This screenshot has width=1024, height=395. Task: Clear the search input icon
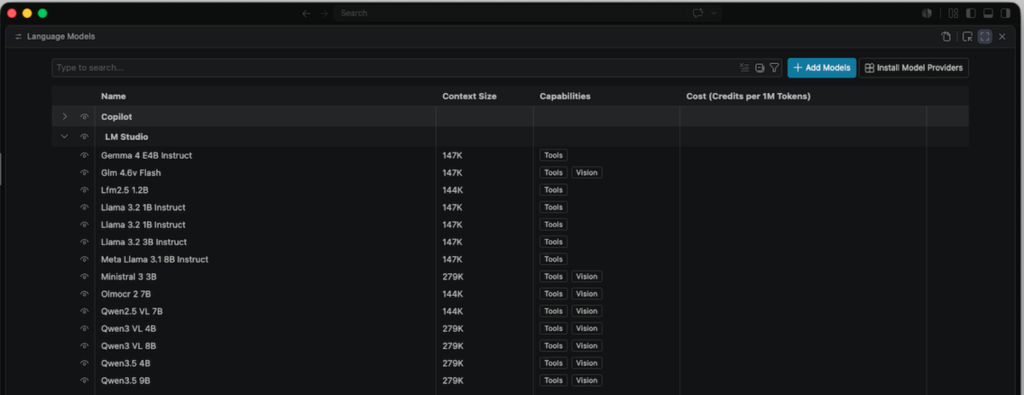[x=744, y=68]
